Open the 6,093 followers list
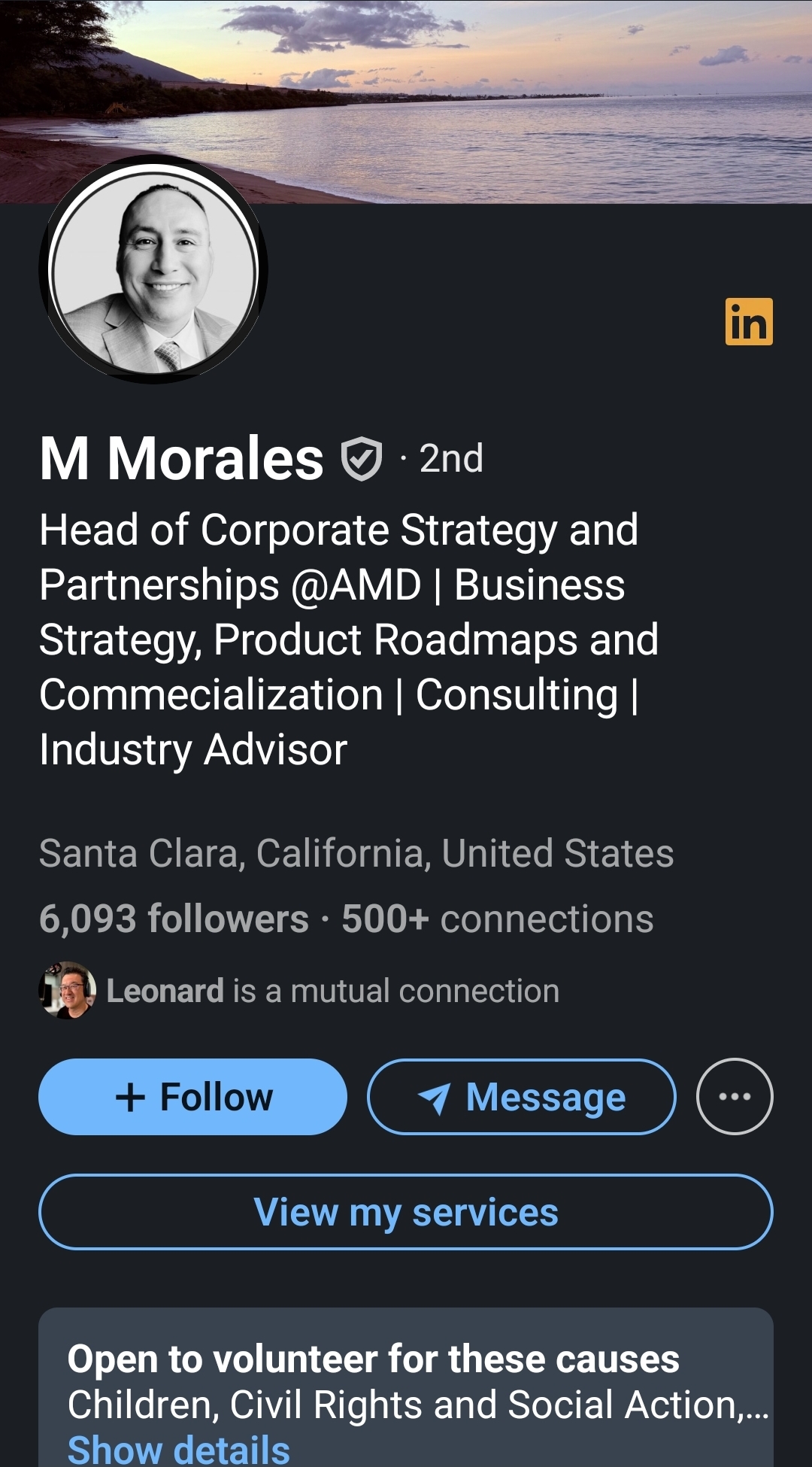The image size is (812, 1467). click(174, 919)
